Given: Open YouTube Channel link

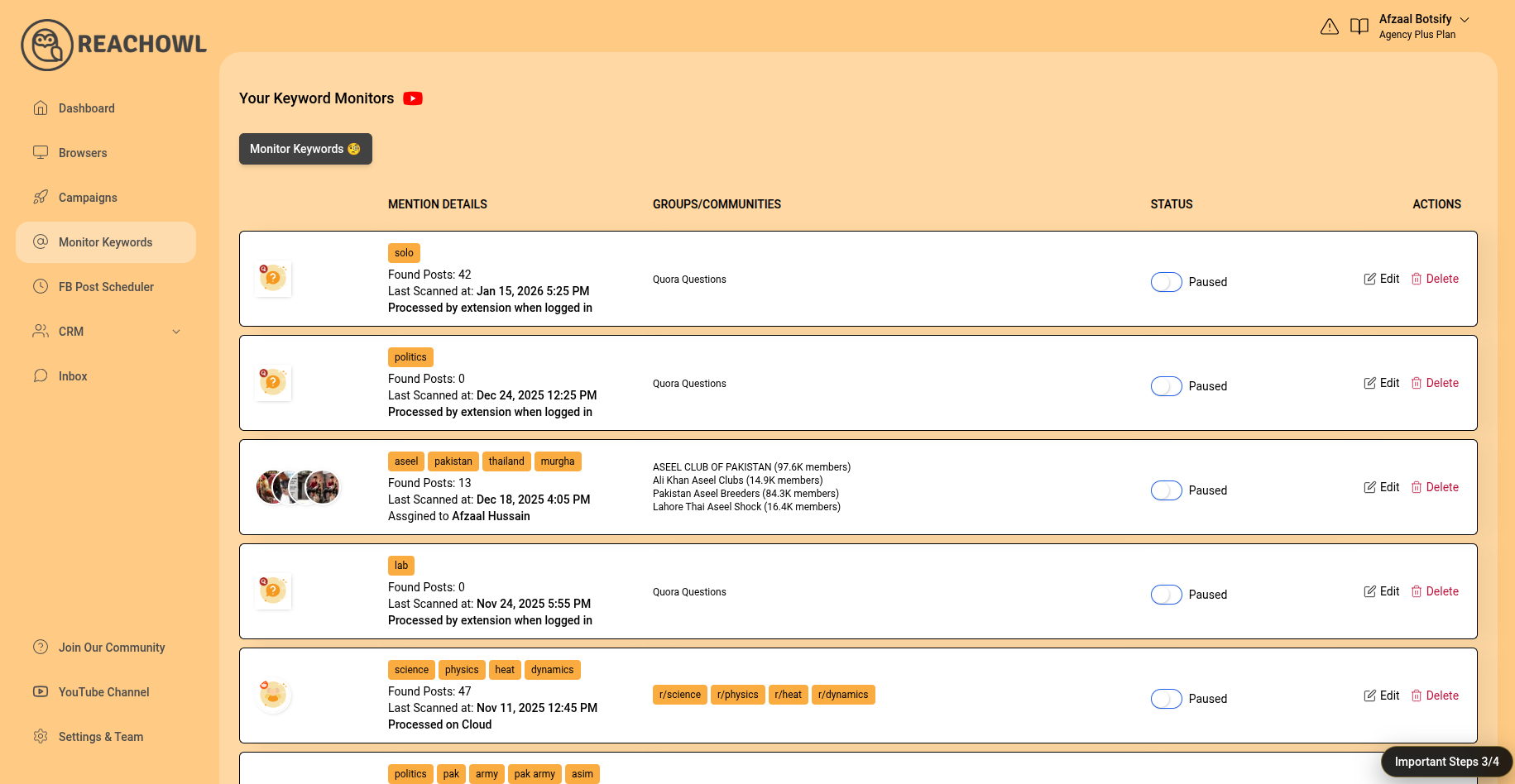Looking at the screenshot, I should 106,692.
